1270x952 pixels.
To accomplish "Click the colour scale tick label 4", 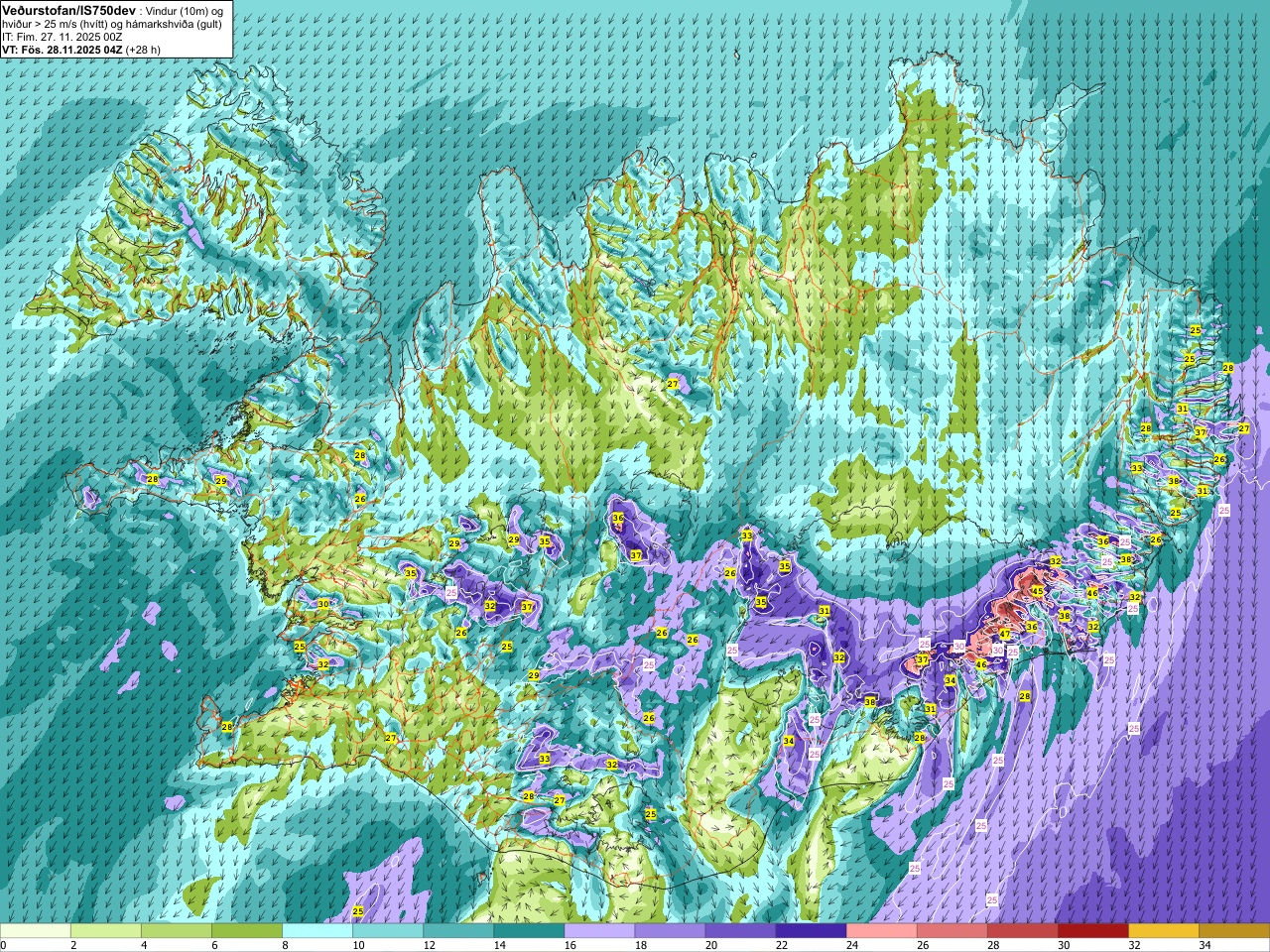I will pyautogui.click(x=144, y=945).
